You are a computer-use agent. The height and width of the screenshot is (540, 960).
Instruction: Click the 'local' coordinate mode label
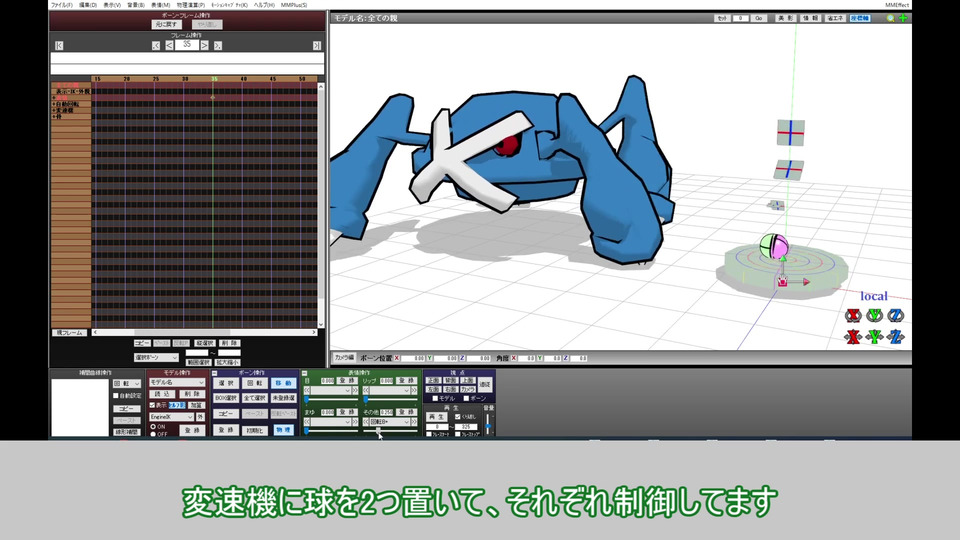point(874,296)
